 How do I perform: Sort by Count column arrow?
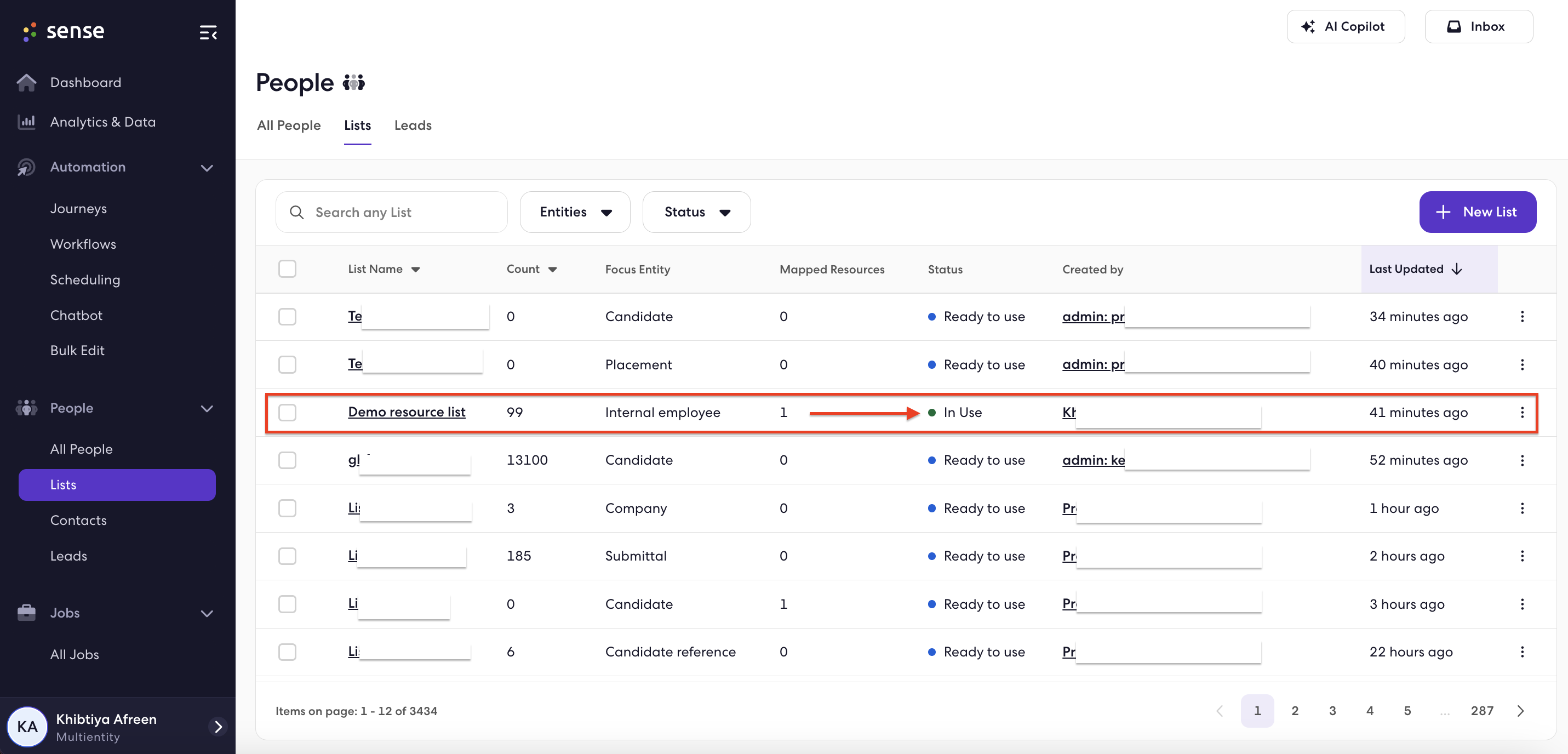[x=553, y=270]
